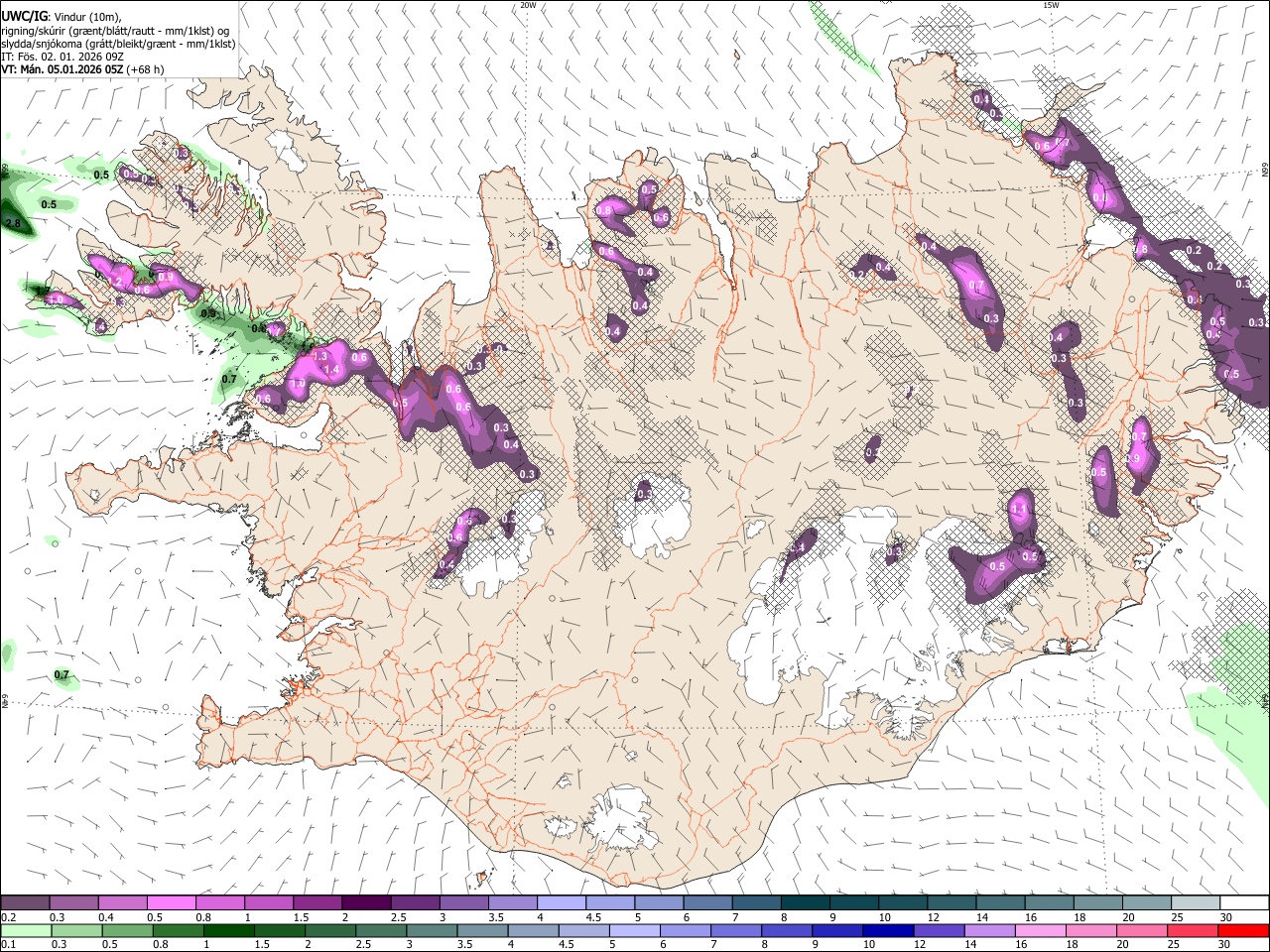This screenshot has width=1270, height=952.
Task: Click the '3.5' label in upper legend row
Action: pyautogui.click(x=495, y=917)
